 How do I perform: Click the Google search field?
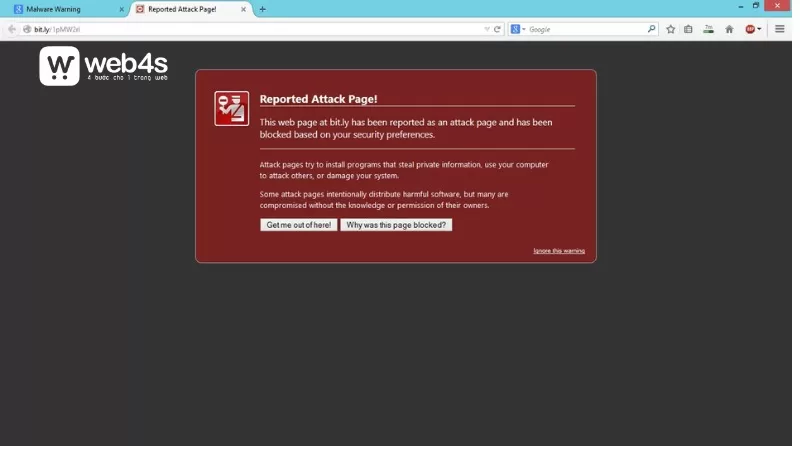point(587,30)
